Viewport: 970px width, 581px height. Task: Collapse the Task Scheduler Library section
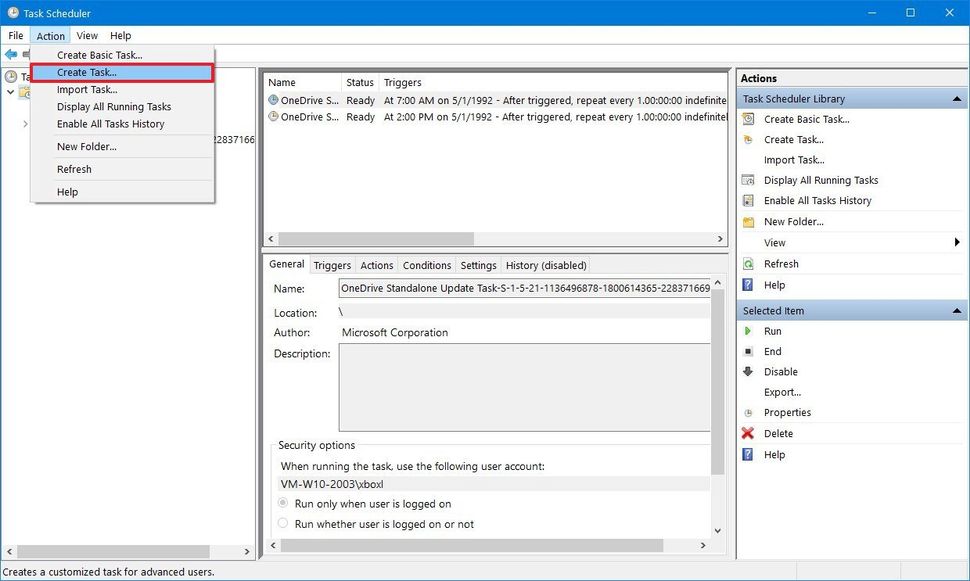tap(956, 98)
